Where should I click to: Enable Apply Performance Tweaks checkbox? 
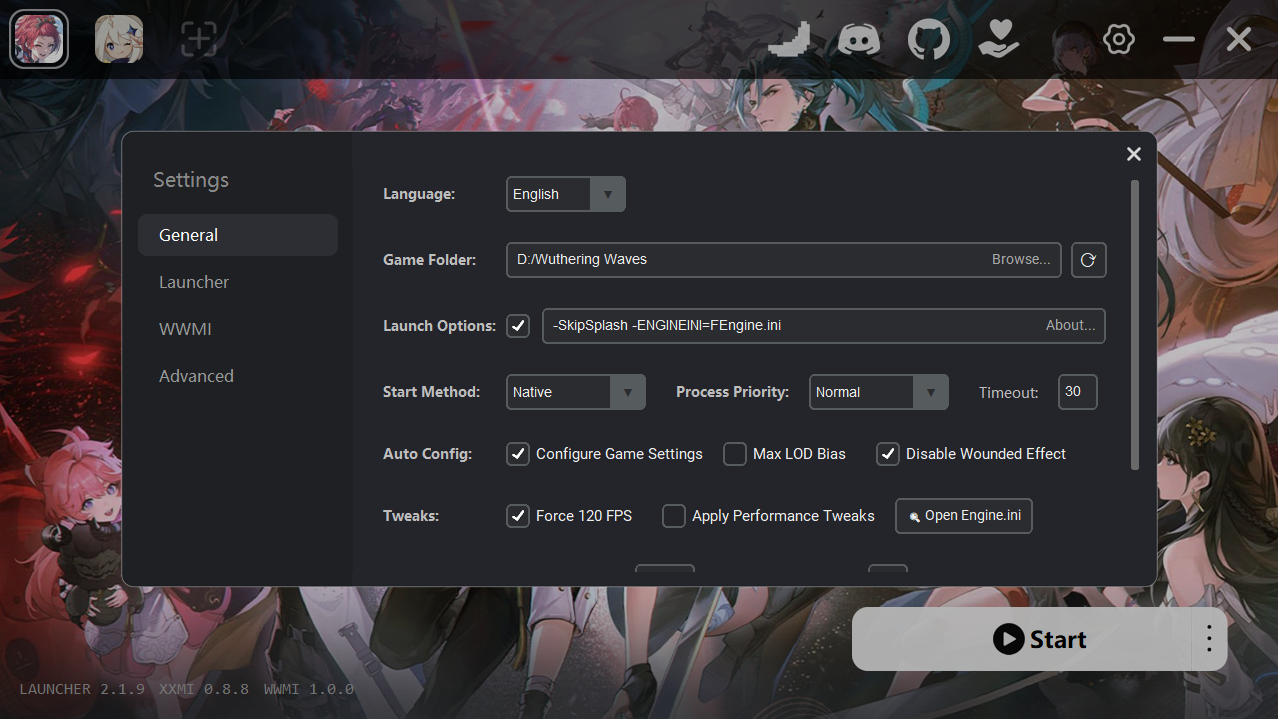coord(674,516)
